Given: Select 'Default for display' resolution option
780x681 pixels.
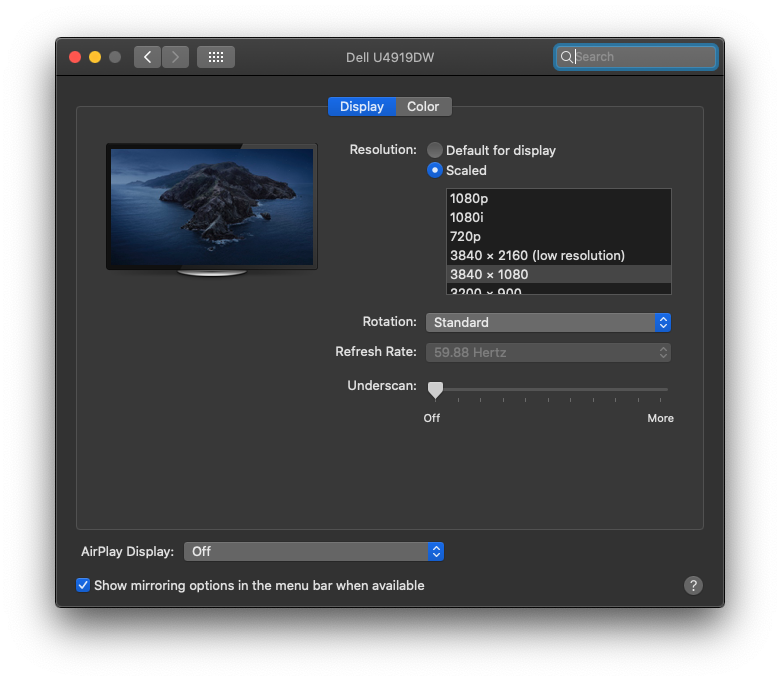Looking at the screenshot, I should pyautogui.click(x=435, y=150).
